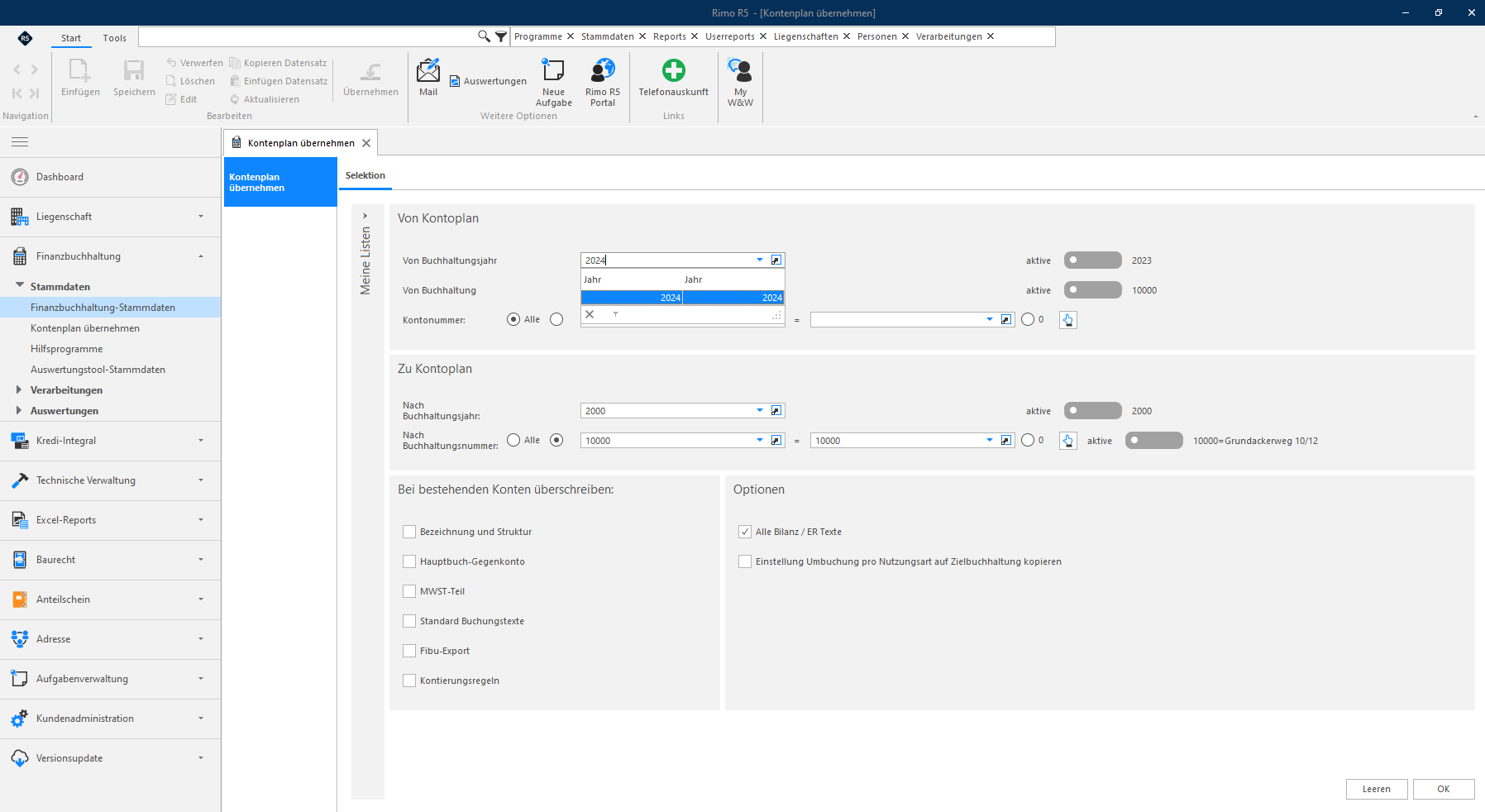Click the ribbon search input field
Image resolution: width=1485 pixels, height=812 pixels.
(x=308, y=36)
